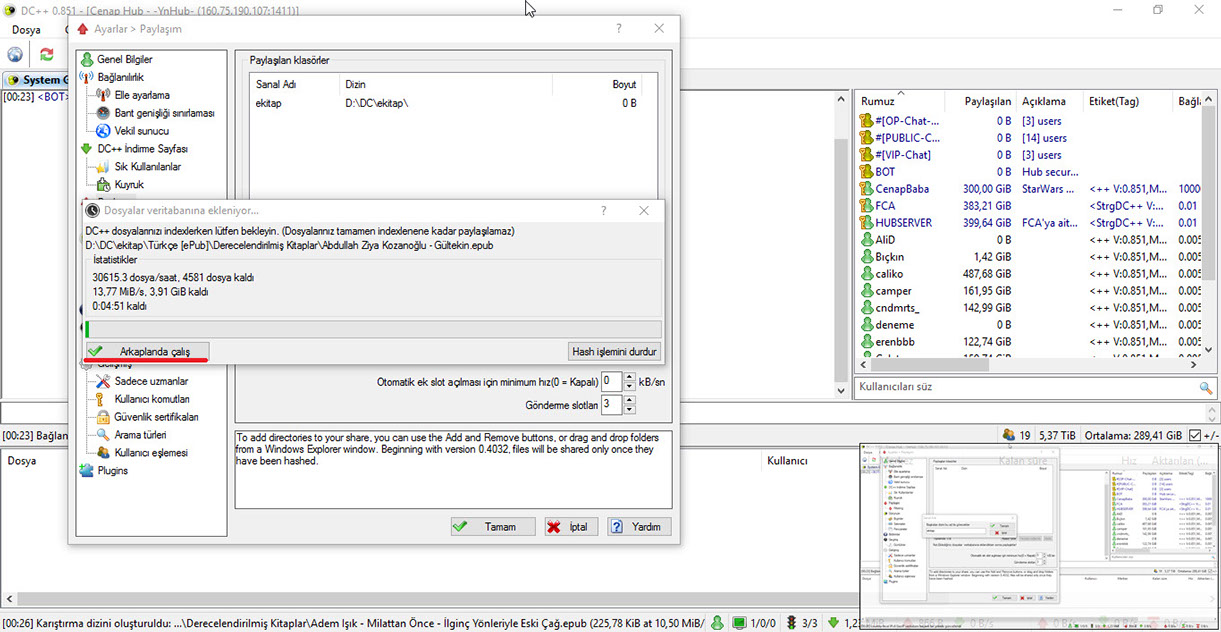The width and height of the screenshot is (1221, 632).
Task: Toggle the +/- checkbox in hub status bar
Action: [x=1196, y=436]
